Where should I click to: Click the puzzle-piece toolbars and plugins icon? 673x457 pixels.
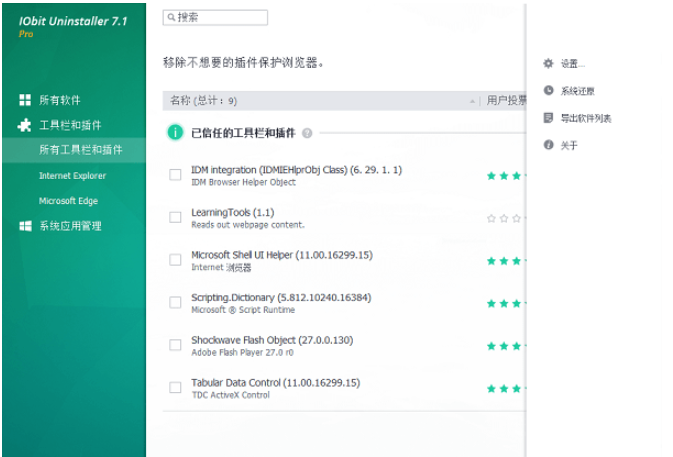pyautogui.click(x=24, y=125)
